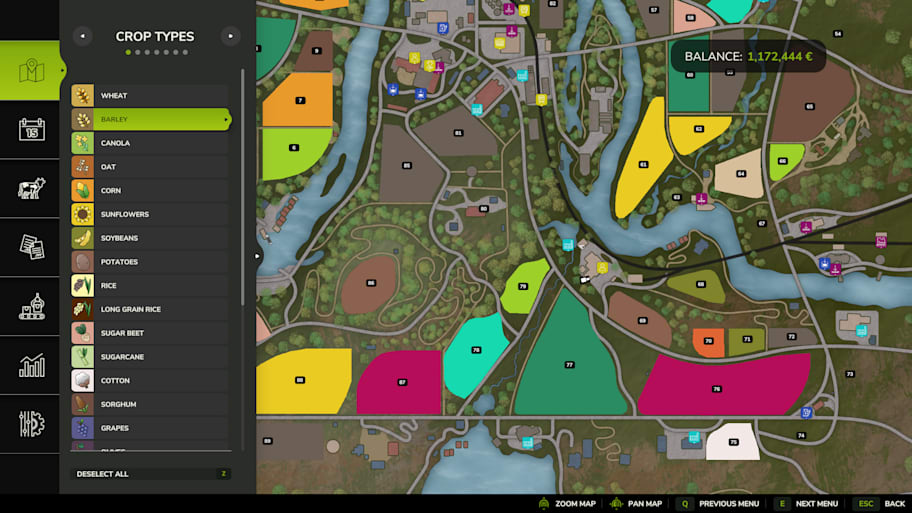Collapse the side panel with edge arrow
The height and width of the screenshot is (513, 912).
click(257, 256)
